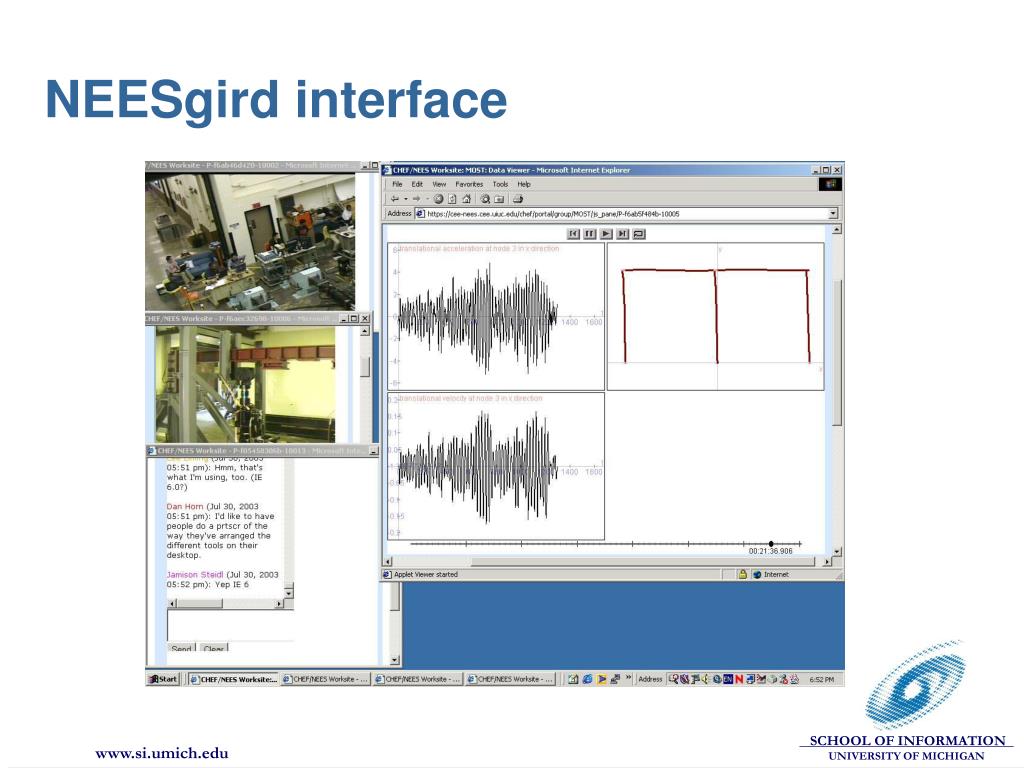The width and height of the screenshot is (1024, 768).
Task: Click into the Address bar URL field
Action: coord(627,214)
